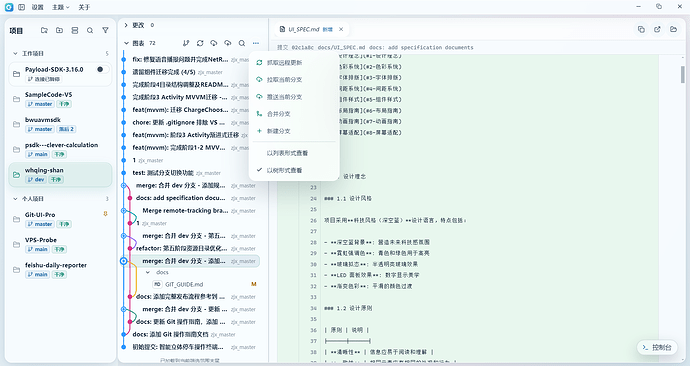The height and width of the screenshot is (366, 690).
Task: Click diff line 26 text 项目采用科技风格
Action: 395,220
